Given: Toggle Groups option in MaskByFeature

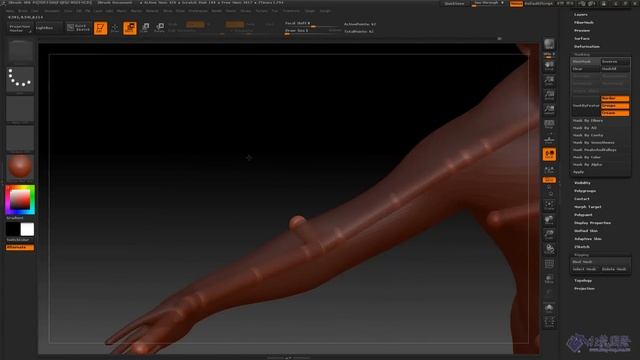Looking at the screenshot, I should point(615,106).
